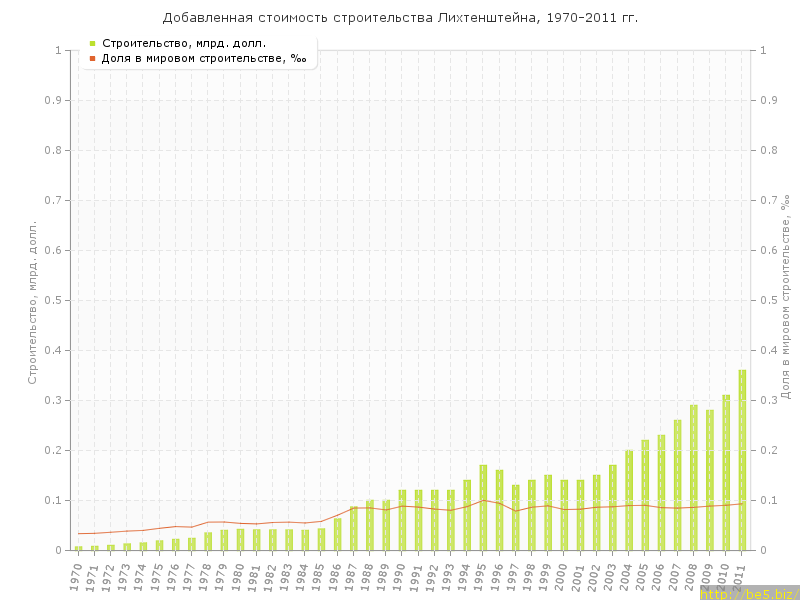
Task: Click the 2000 year label on the x-axis
Action: pyautogui.click(x=562, y=577)
